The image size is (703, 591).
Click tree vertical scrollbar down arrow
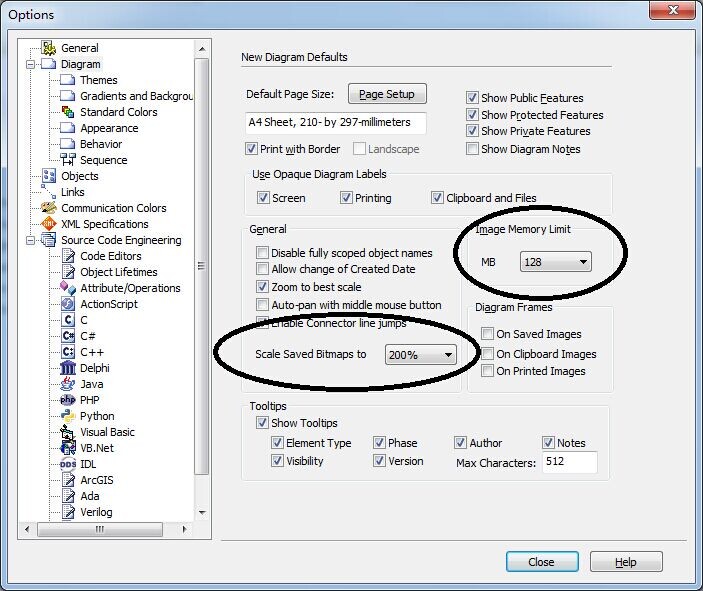point(202,513)
